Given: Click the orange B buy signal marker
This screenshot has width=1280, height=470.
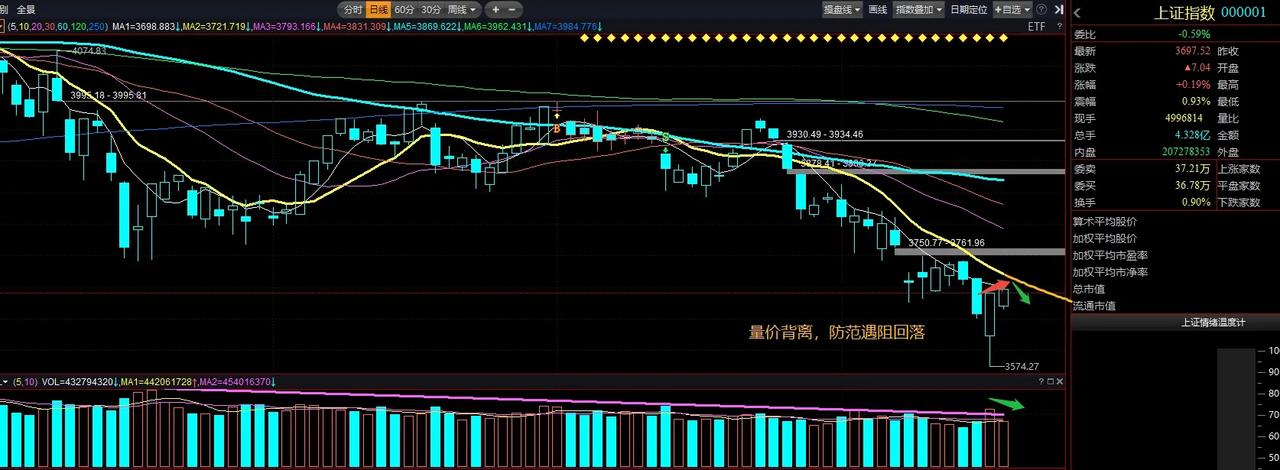Looking at the screenshot, I should (557, 128).
